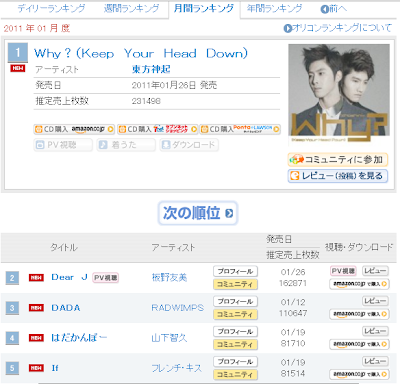Open artist link 東方神起
The height and width of the screenshot is (384, 400).
(151, 69)
